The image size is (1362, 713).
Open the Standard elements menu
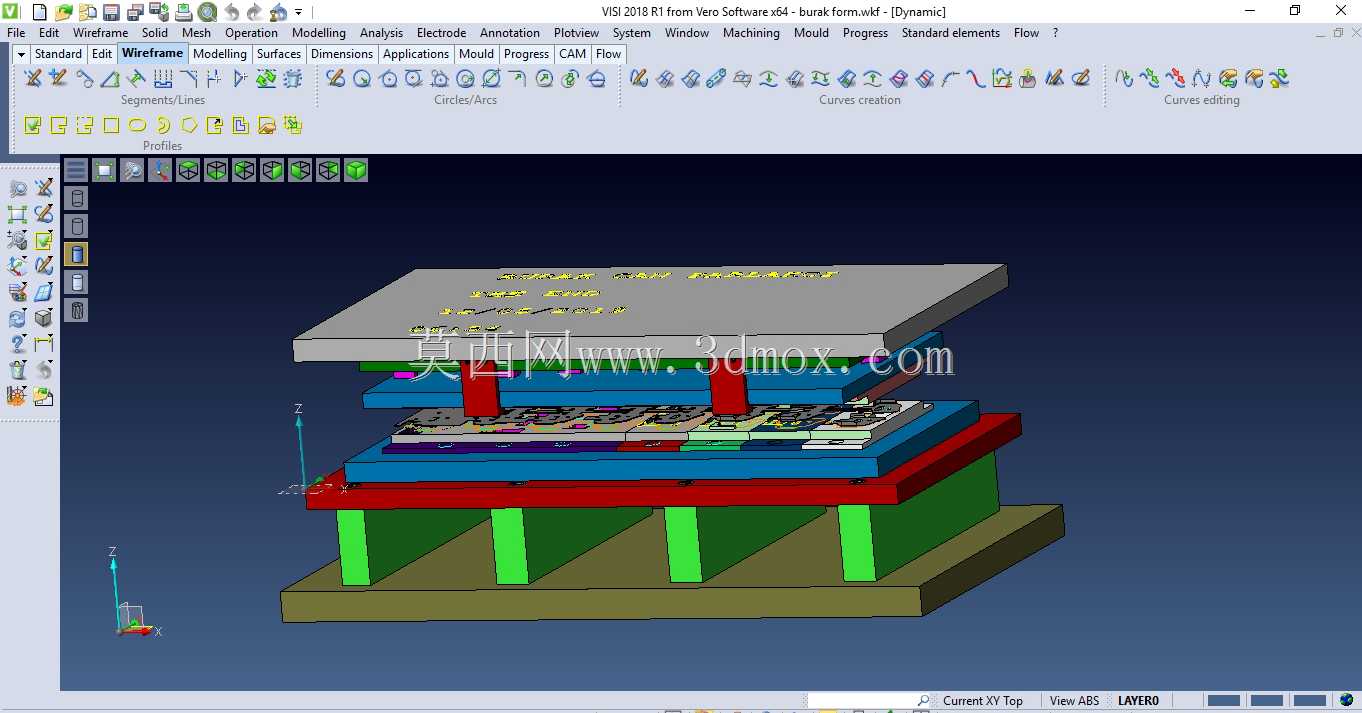click(x=950, y=32)
